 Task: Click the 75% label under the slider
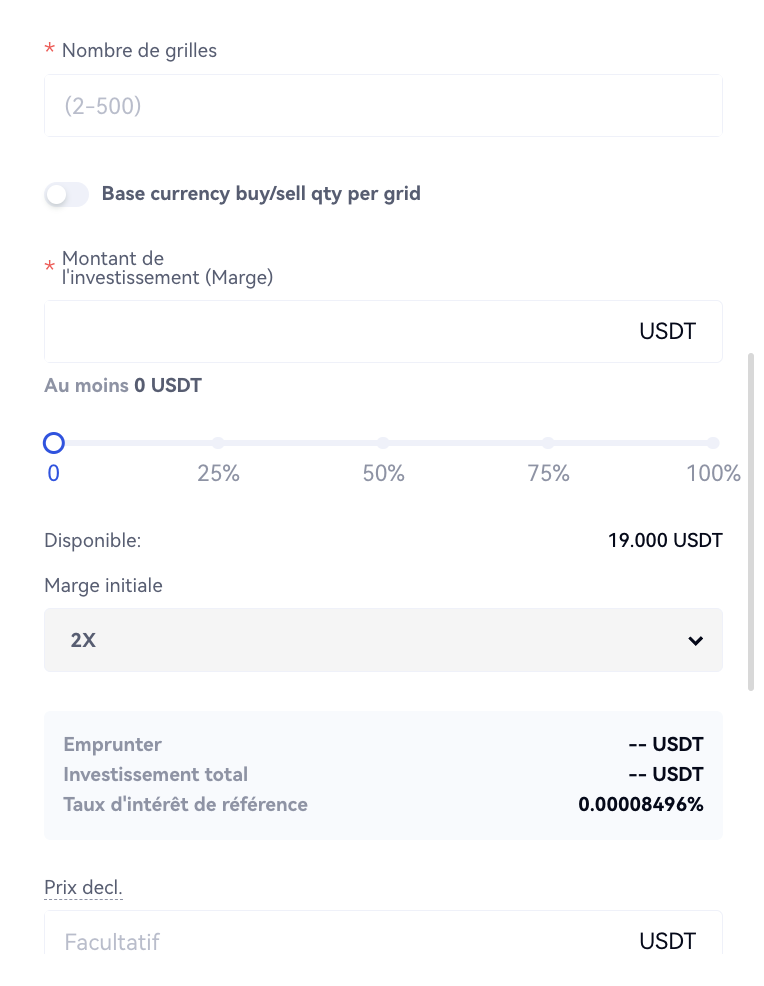tap(548, 474)
